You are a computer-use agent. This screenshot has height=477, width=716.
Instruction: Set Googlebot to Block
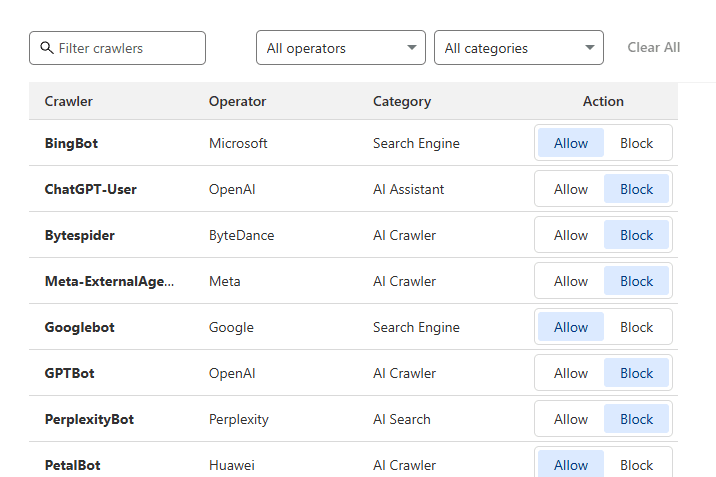point(637,327)
